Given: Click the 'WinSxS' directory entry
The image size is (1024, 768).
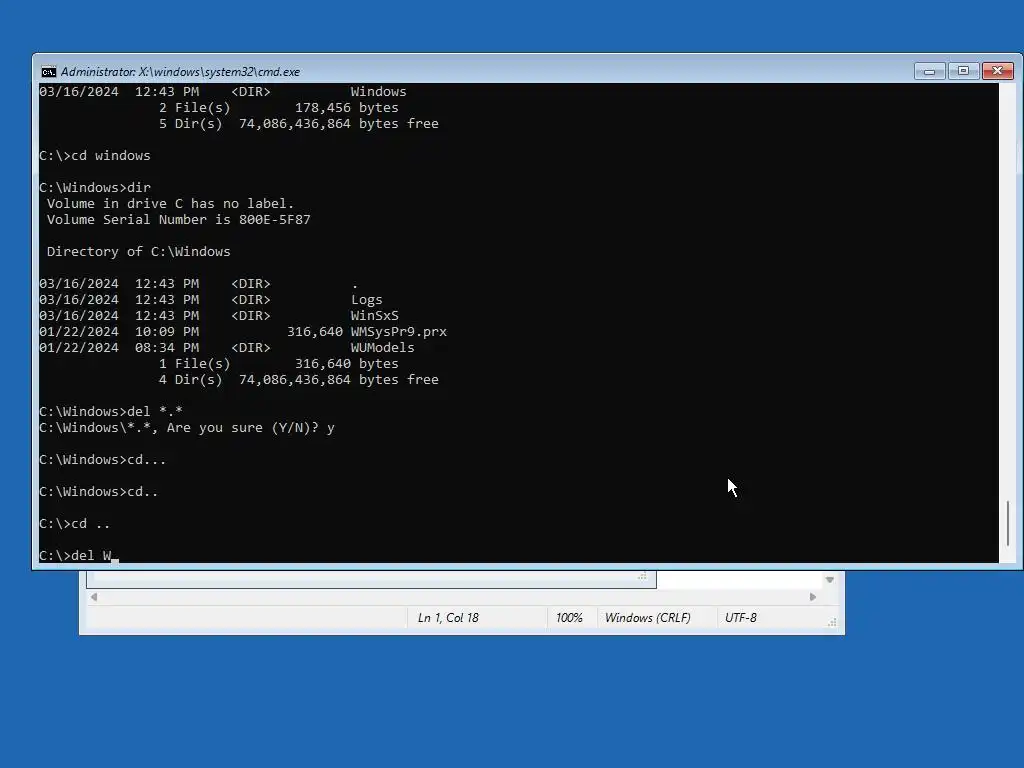Looking at the screenshot, I should click(x=374, y=315).
